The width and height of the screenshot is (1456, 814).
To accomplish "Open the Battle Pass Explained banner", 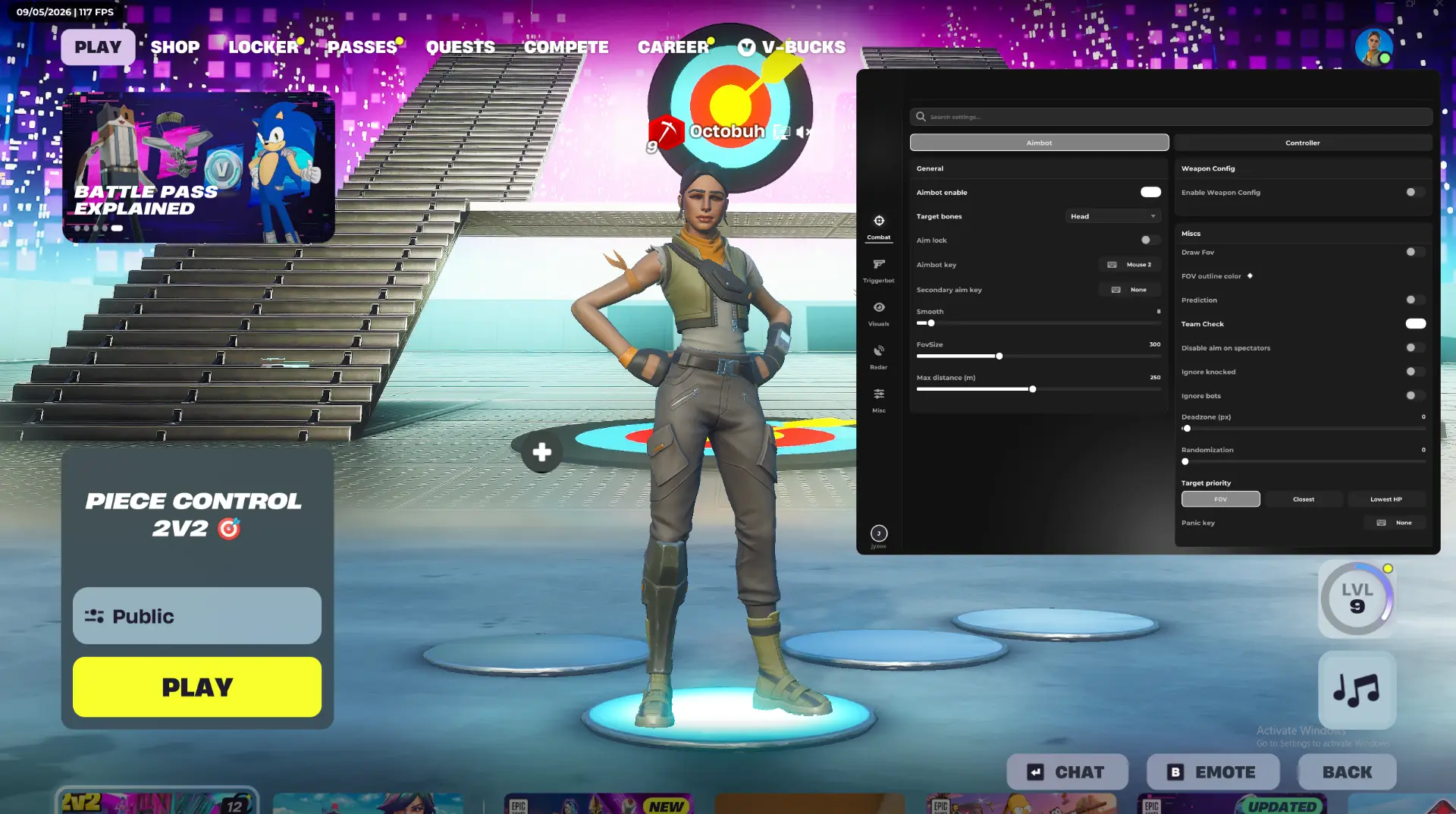I will [199, 168].
